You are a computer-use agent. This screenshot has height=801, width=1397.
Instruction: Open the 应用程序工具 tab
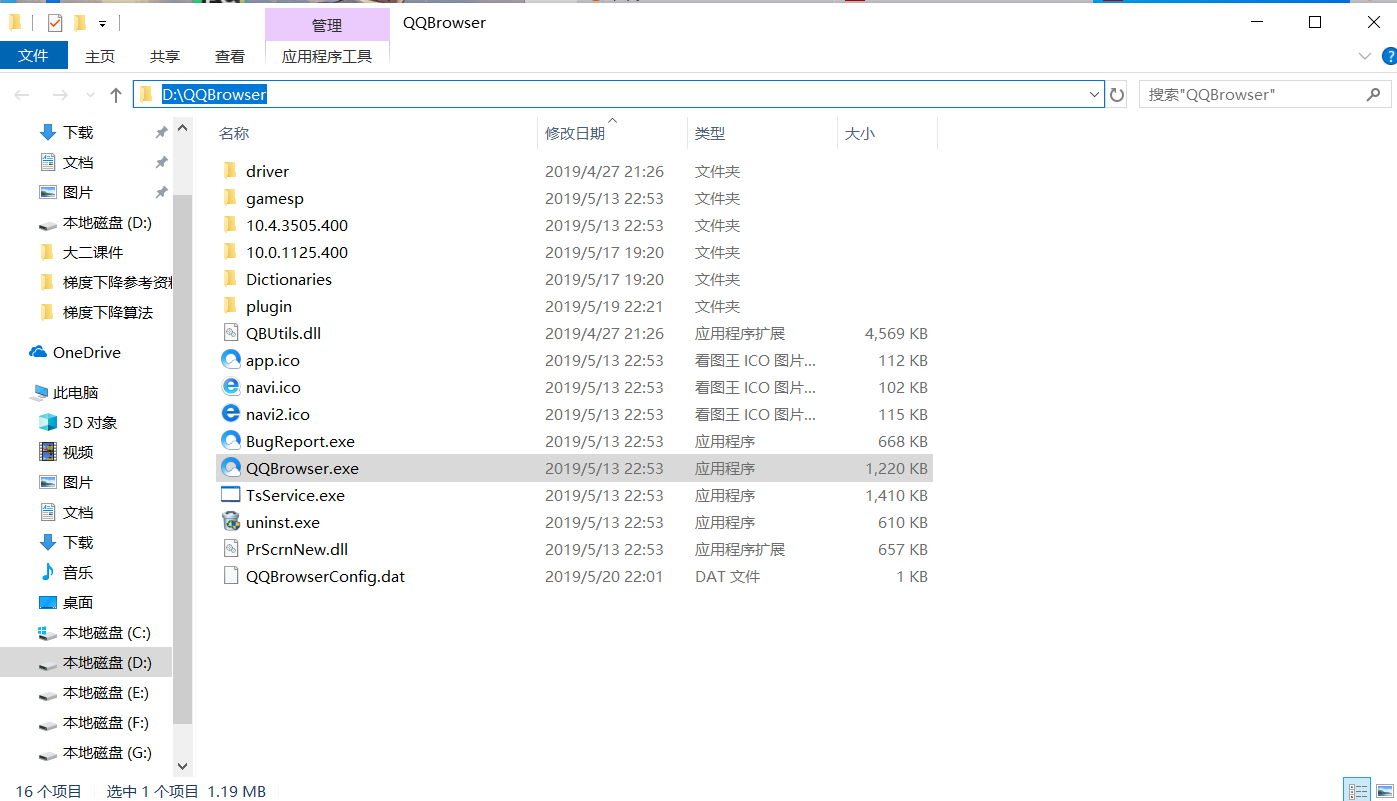tap(327, 57)
